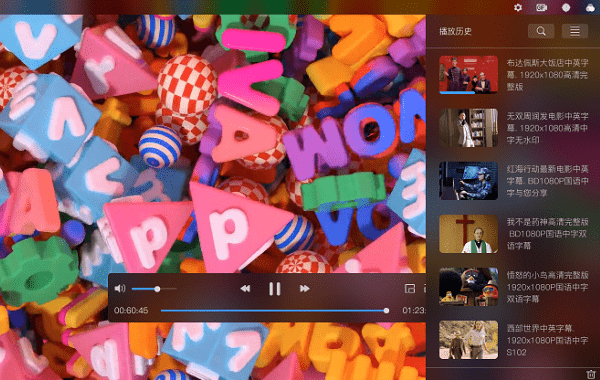The image size is (600, 380).
Task: Open the 愤怒的小鸟 thumbnail
Action: click(468, 287)
